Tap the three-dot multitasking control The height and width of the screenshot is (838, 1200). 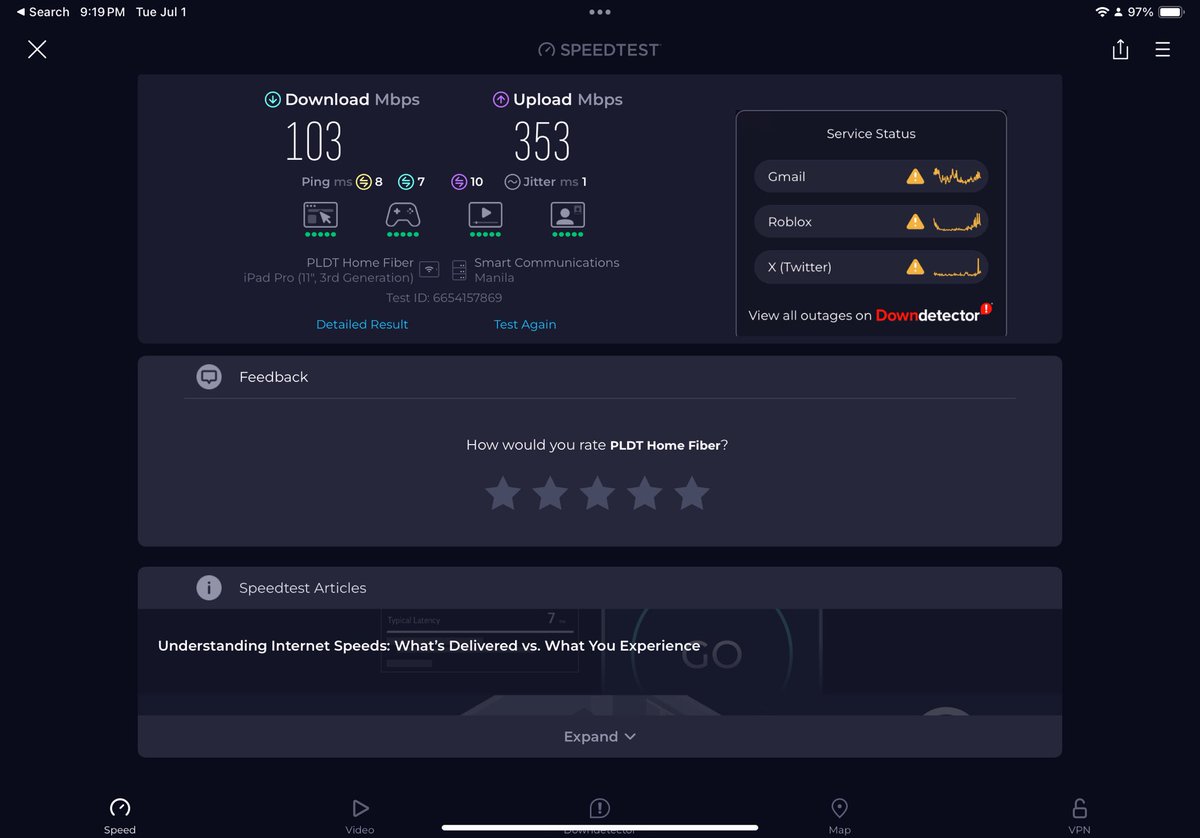pyautogui.click(x=600, y=12)
